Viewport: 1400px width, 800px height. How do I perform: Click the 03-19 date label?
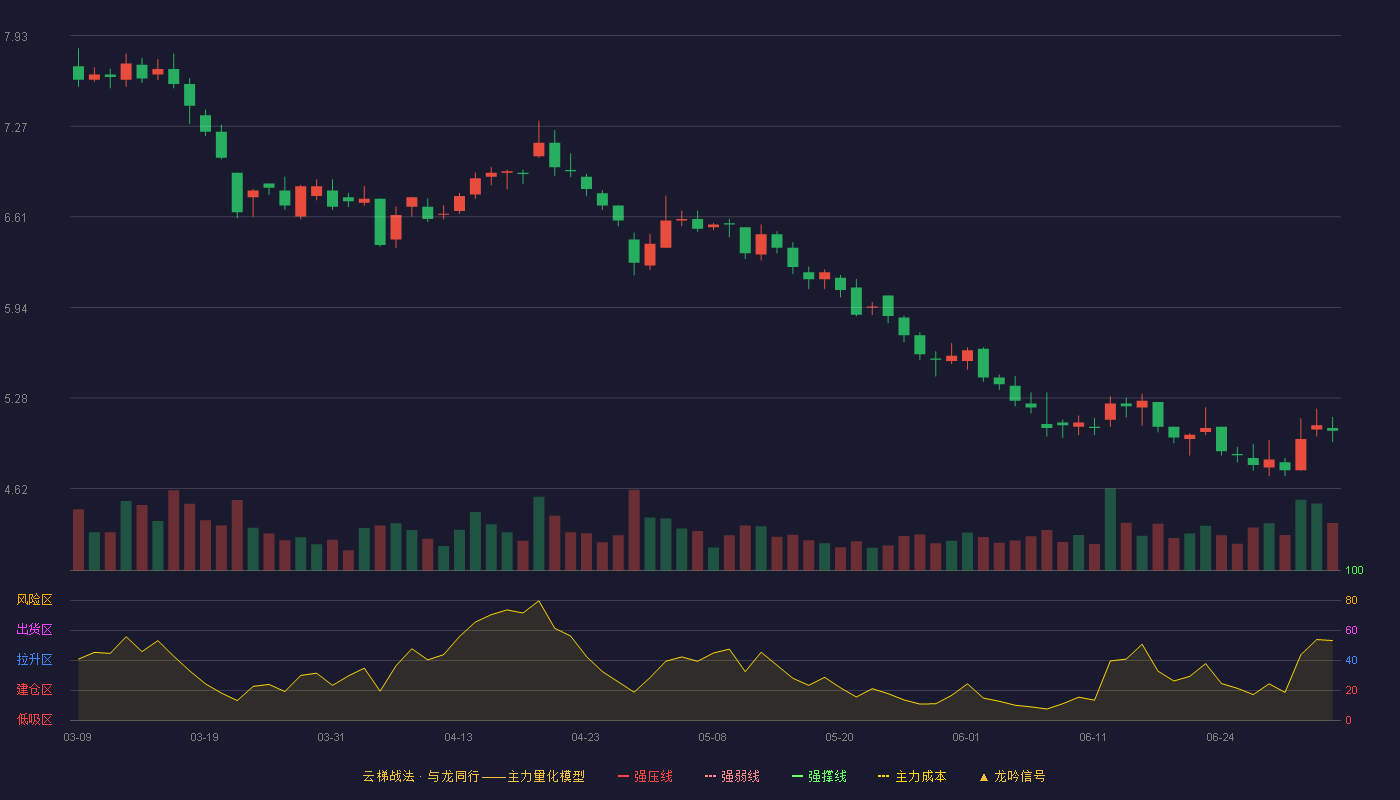(204, 737)
